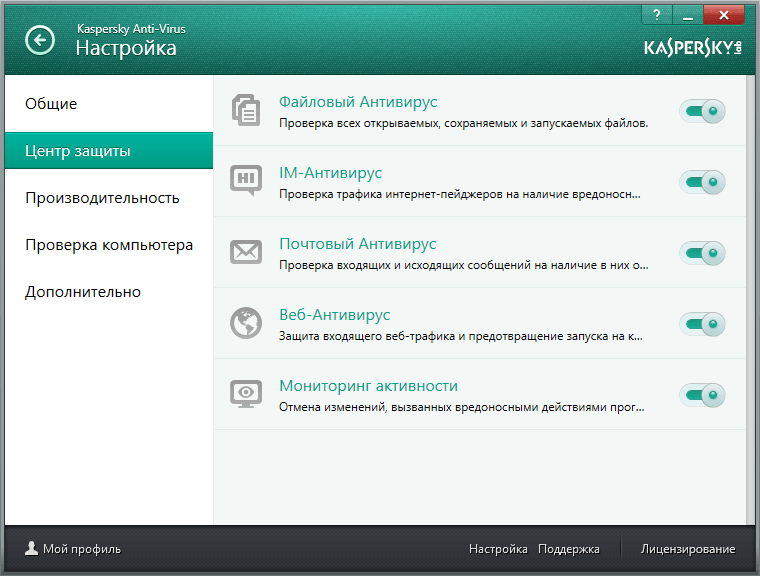
Task: Click the Мониторинг активности monitor eye icon
Action: coord(246,394)
